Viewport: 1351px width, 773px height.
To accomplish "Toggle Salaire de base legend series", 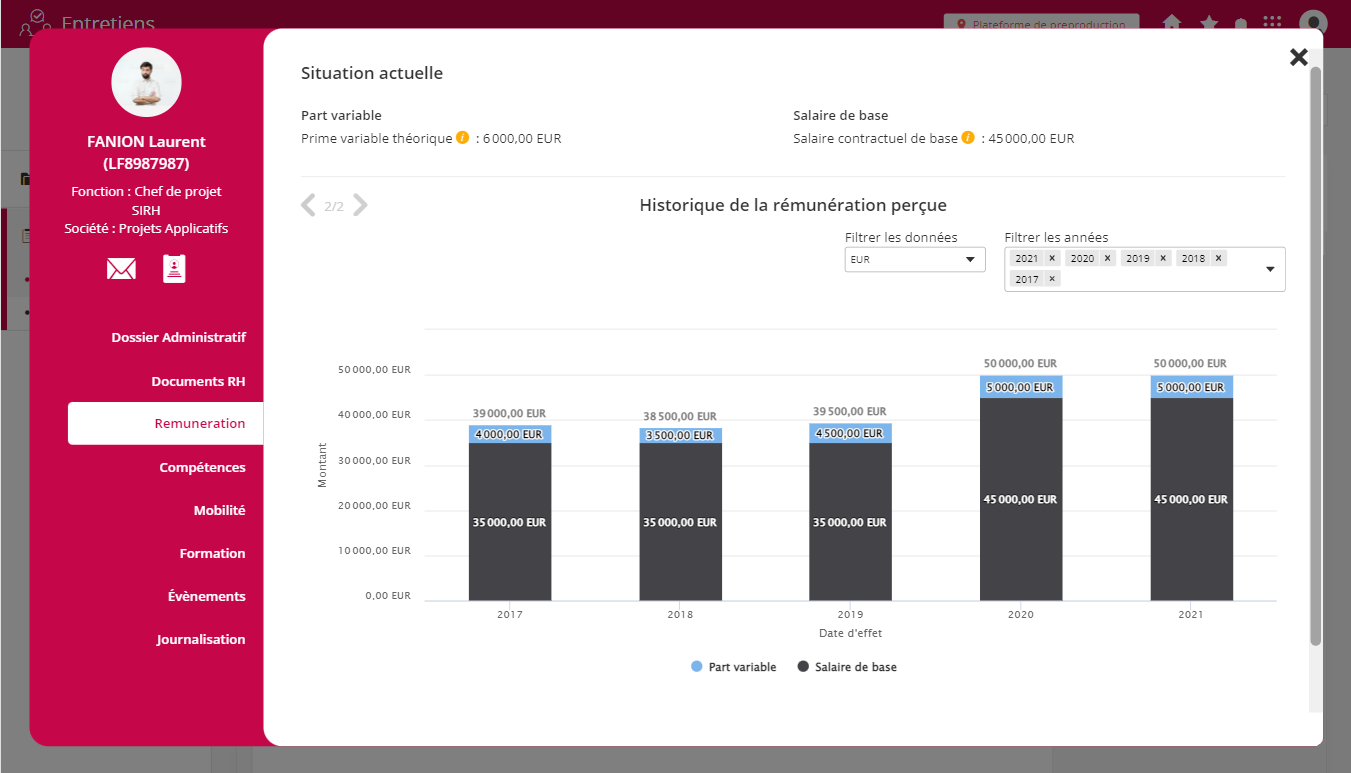I will pyautogui.click(x=847, y=667).
